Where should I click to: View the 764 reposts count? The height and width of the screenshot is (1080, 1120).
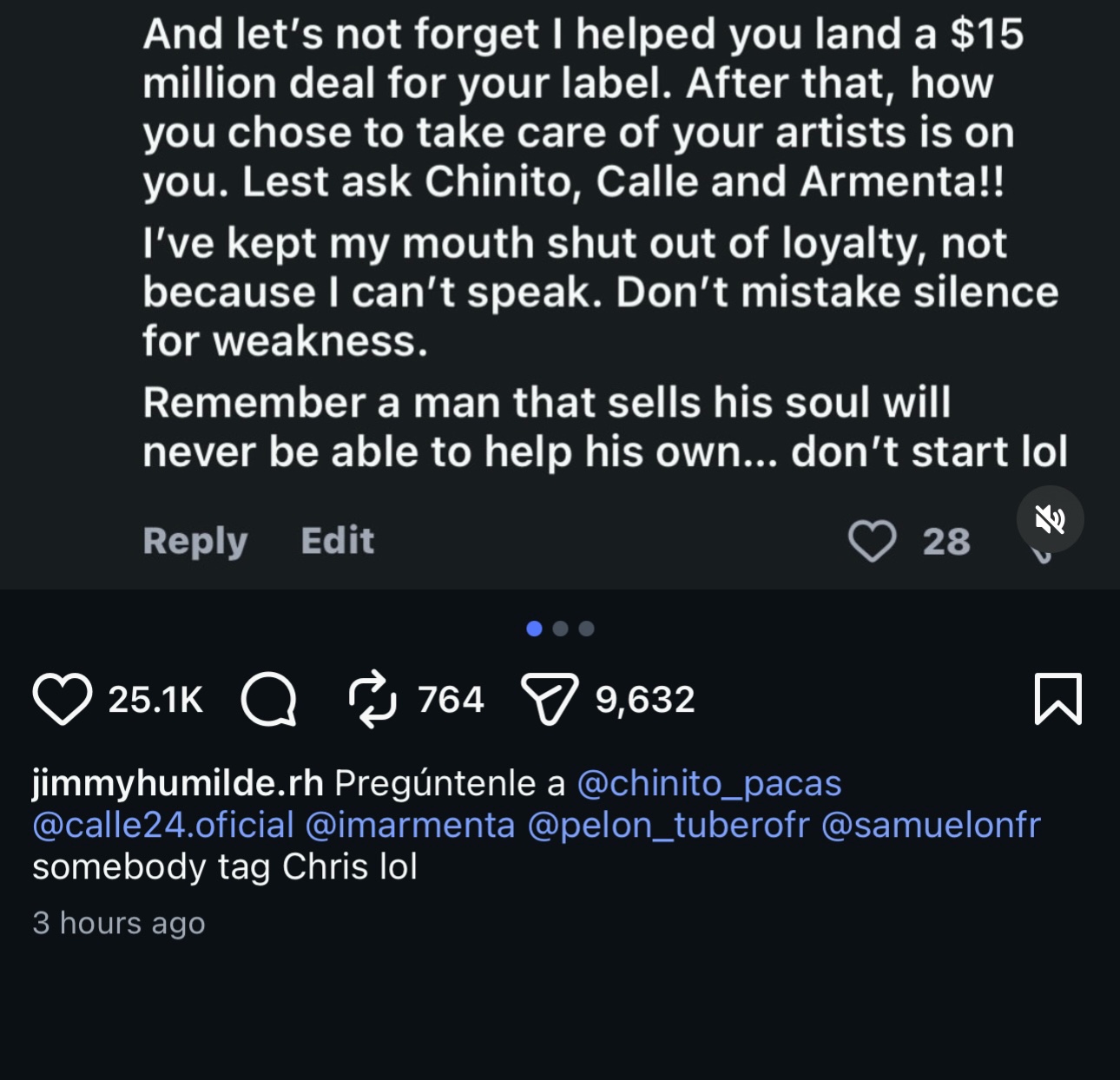pyautogui.click(x=451, y=700)
